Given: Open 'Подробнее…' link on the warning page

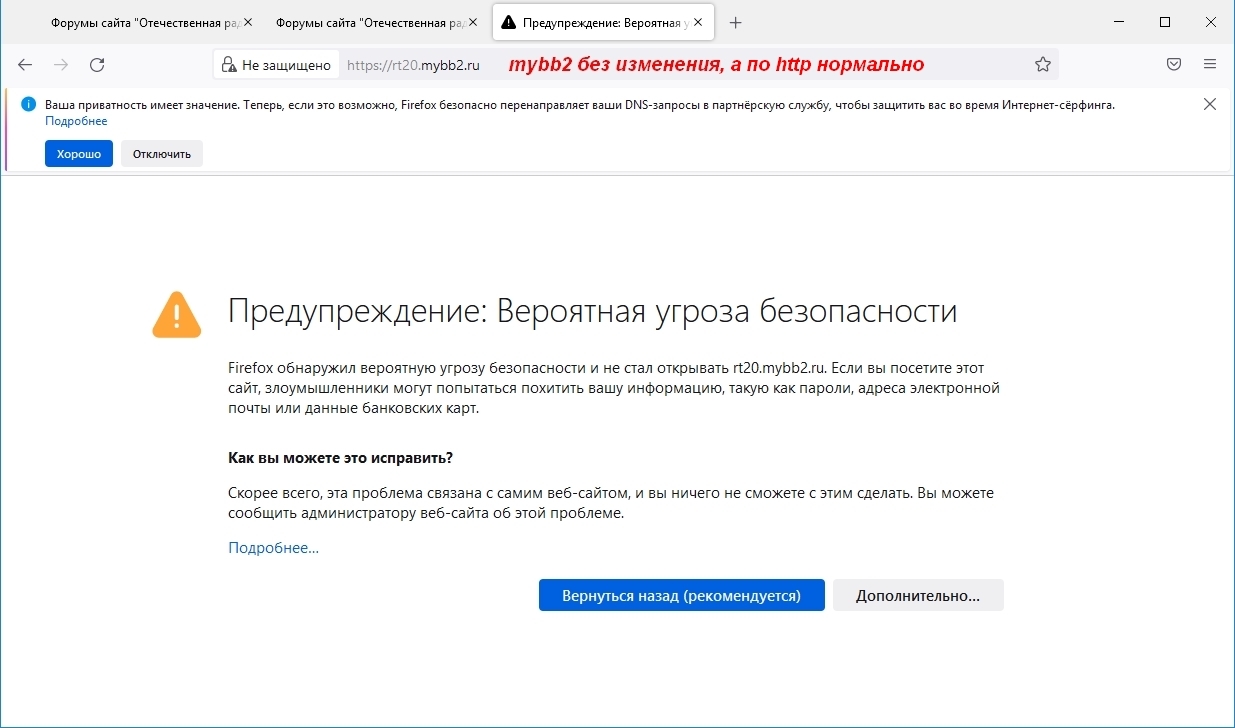Looking at the screenshot, I should coord(273,548).
